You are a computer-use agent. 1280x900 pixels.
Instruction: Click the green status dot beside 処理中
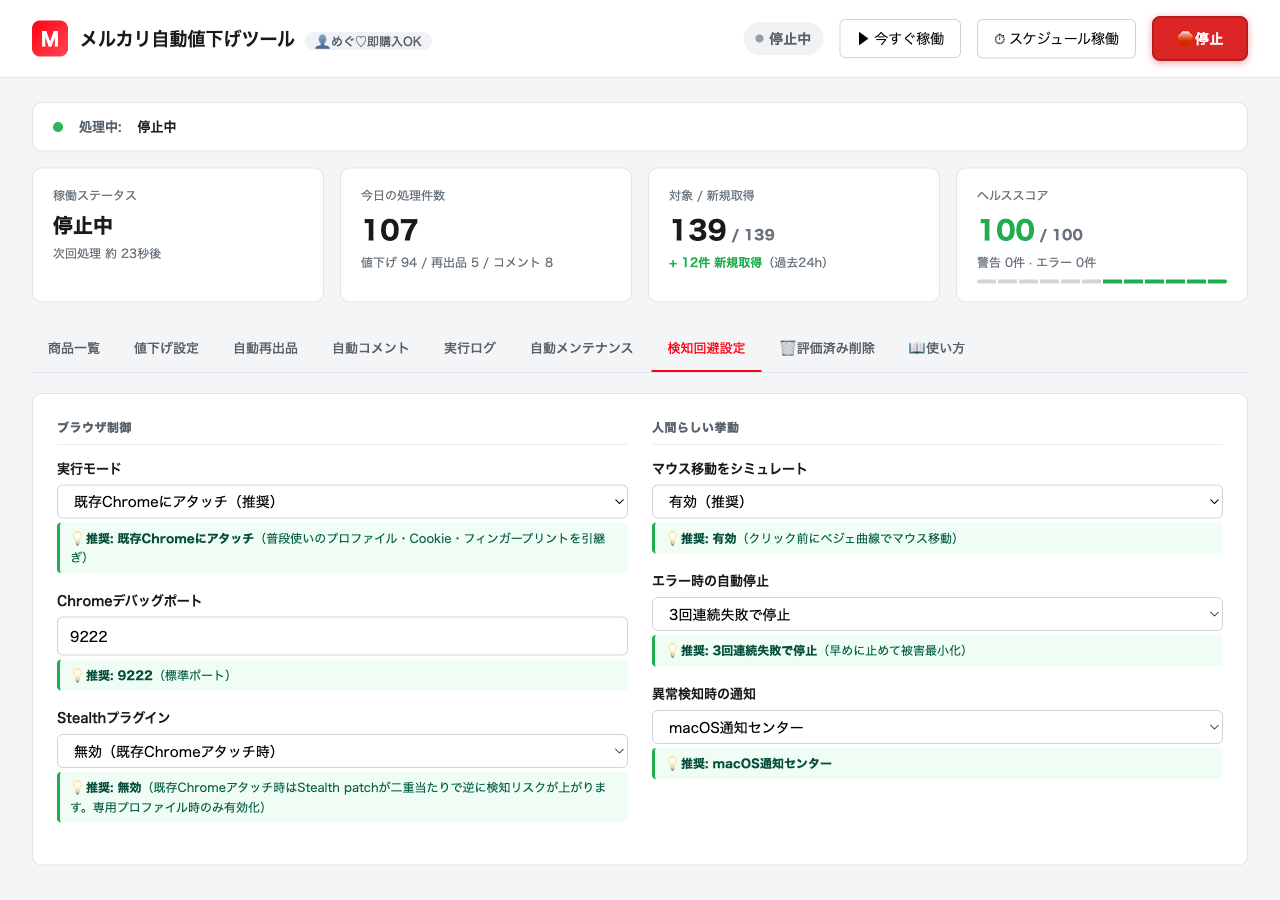click(58, 127)
